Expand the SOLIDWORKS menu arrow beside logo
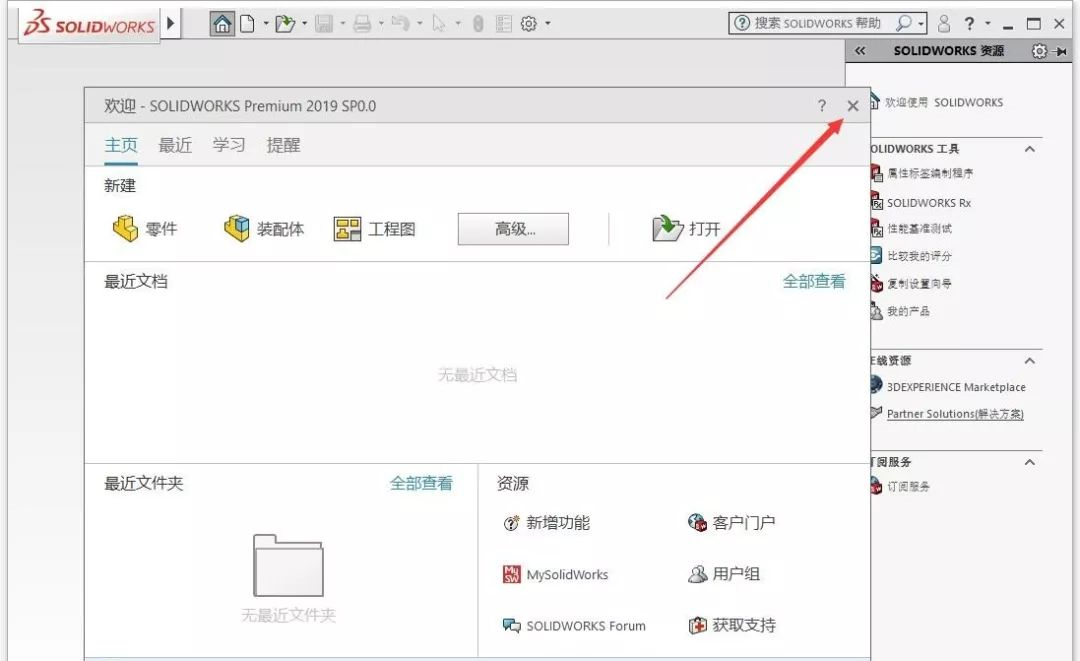1080x661 pixels. click(x=171, y=24)
